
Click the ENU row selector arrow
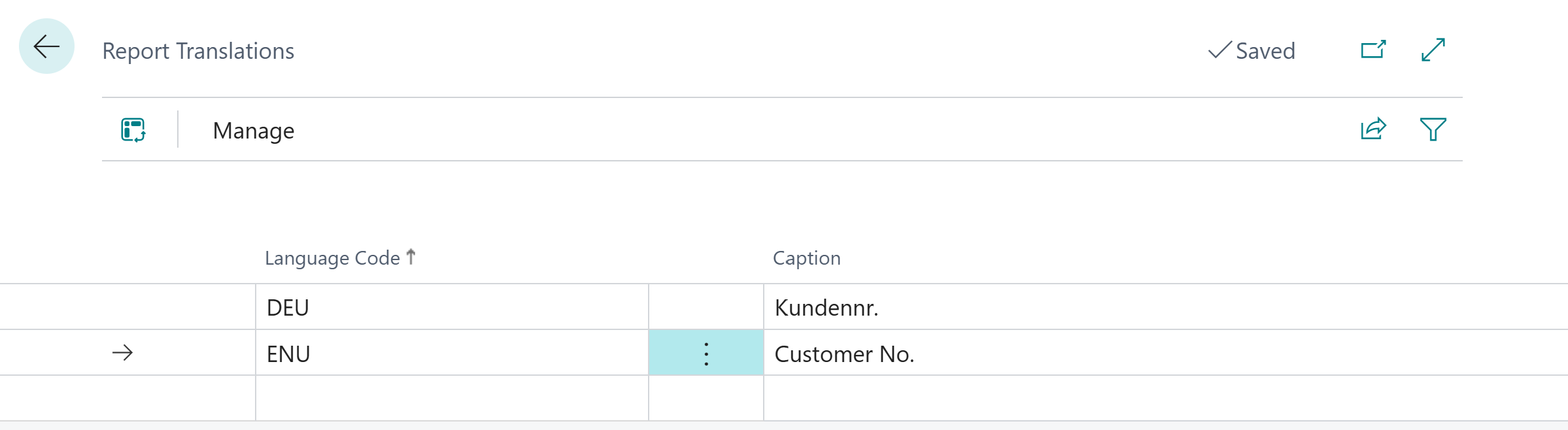tap(122, 354)
